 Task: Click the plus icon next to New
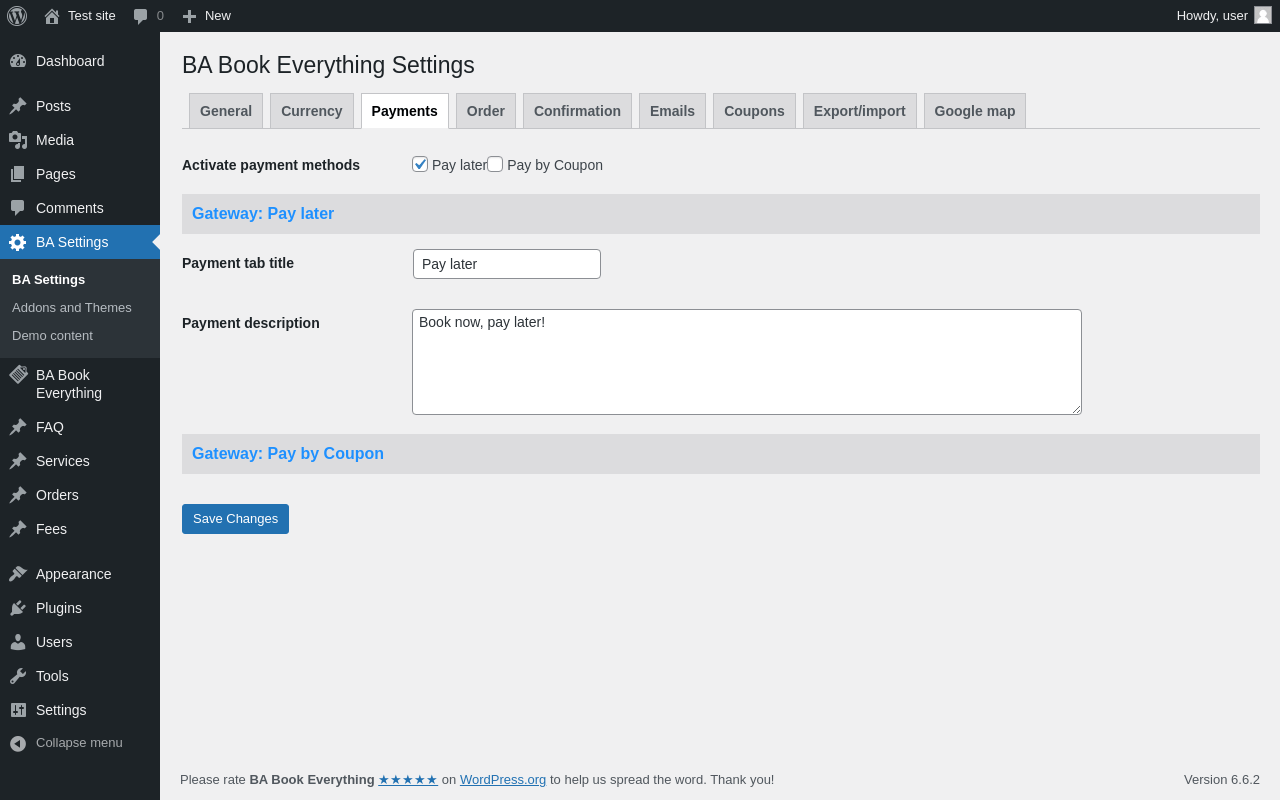click(x=189, y=16)
